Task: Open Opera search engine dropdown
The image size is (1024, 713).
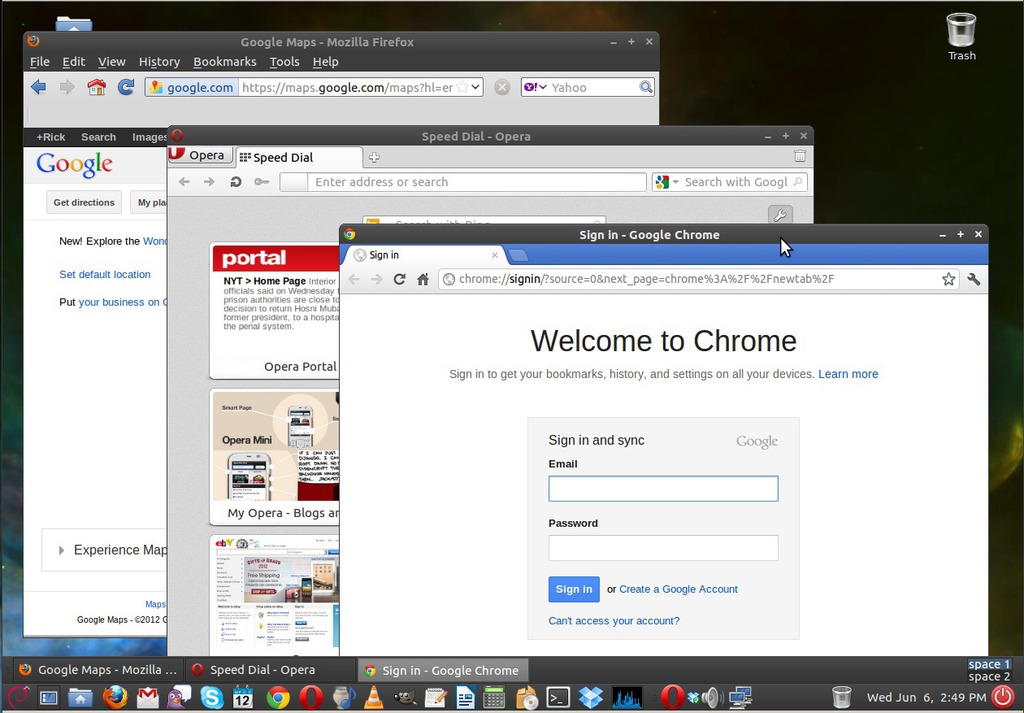Action: point(667,182)
